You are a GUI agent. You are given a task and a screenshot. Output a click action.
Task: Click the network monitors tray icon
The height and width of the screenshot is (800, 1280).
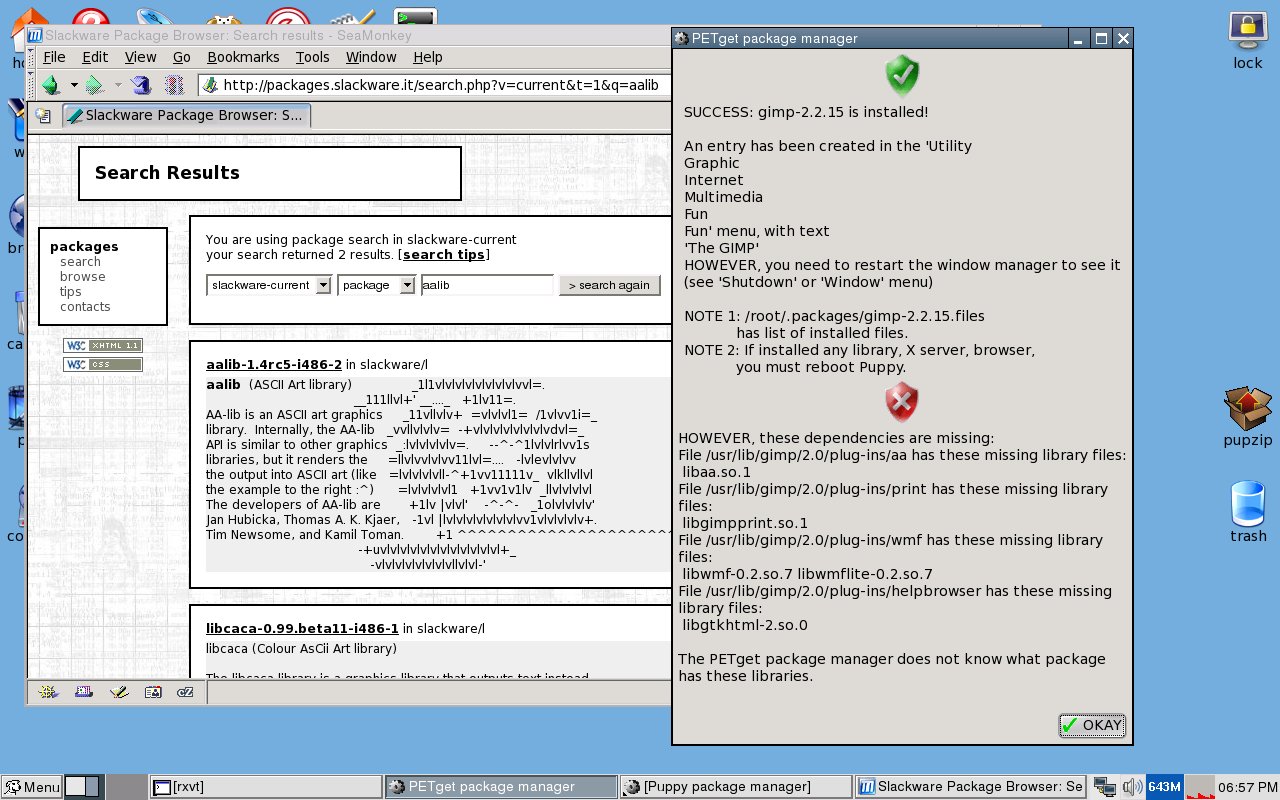click(x=1105, y=787)
